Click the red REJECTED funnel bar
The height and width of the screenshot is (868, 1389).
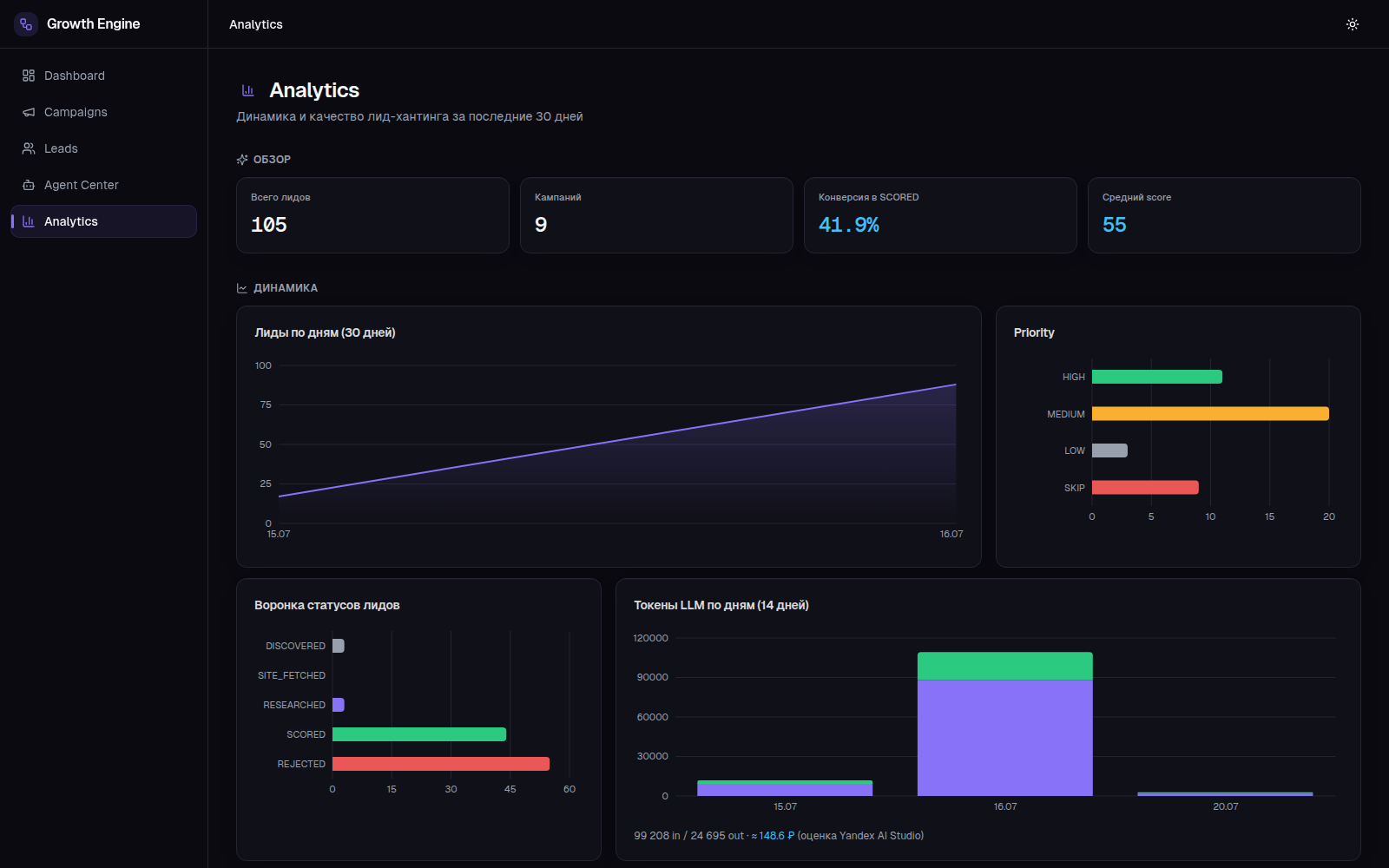(441, 764)
